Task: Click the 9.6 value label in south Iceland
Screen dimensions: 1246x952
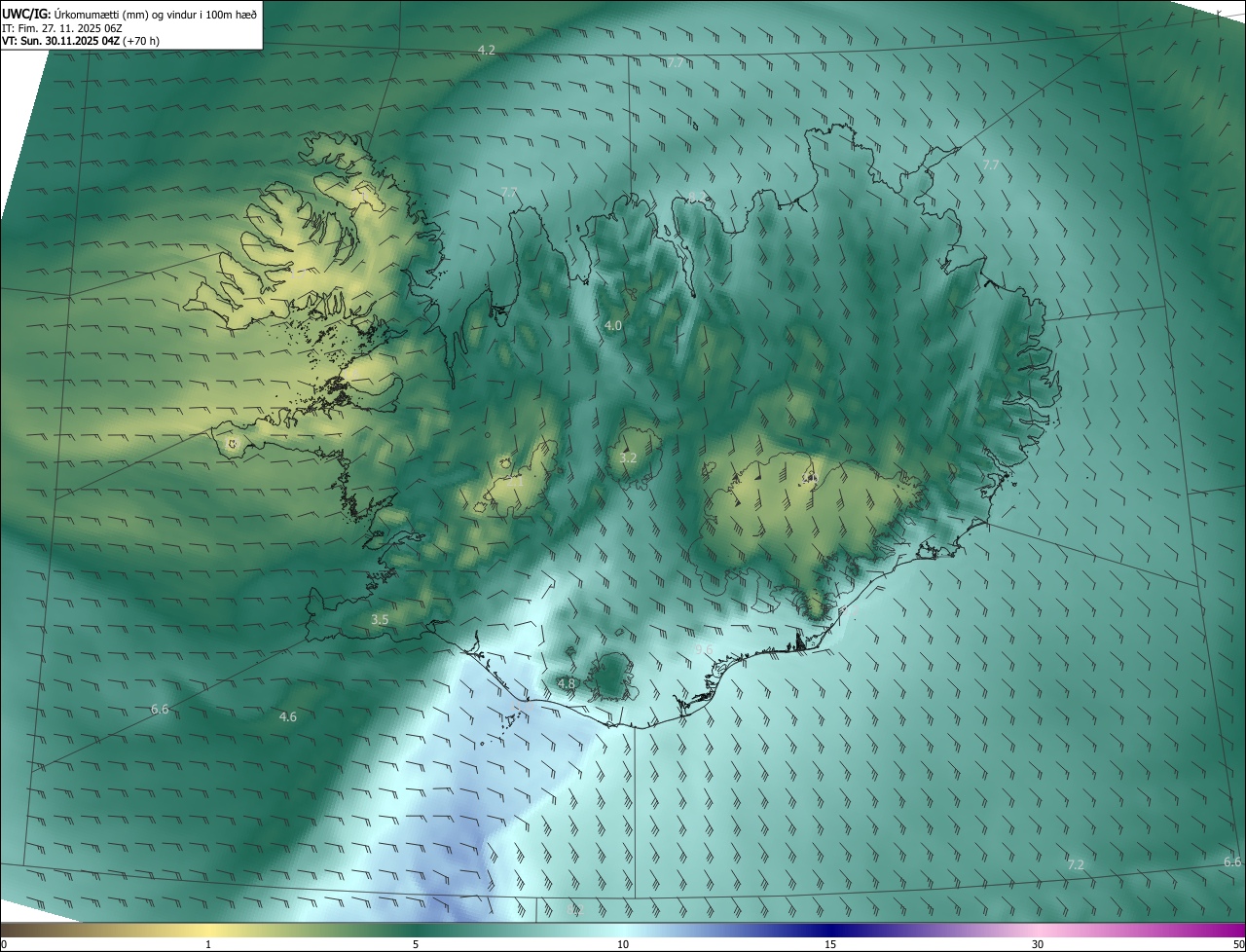Action: coord(704,649)
